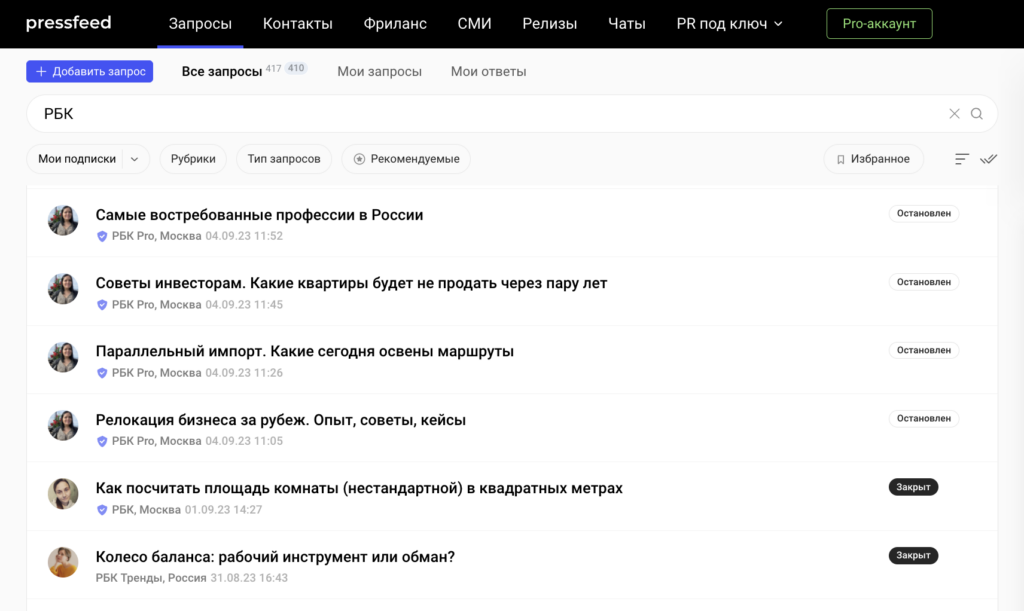Image resolution: width=1024 pixels, height=611 pixels.
Task: Open the sort list icon
Action: 962,159
